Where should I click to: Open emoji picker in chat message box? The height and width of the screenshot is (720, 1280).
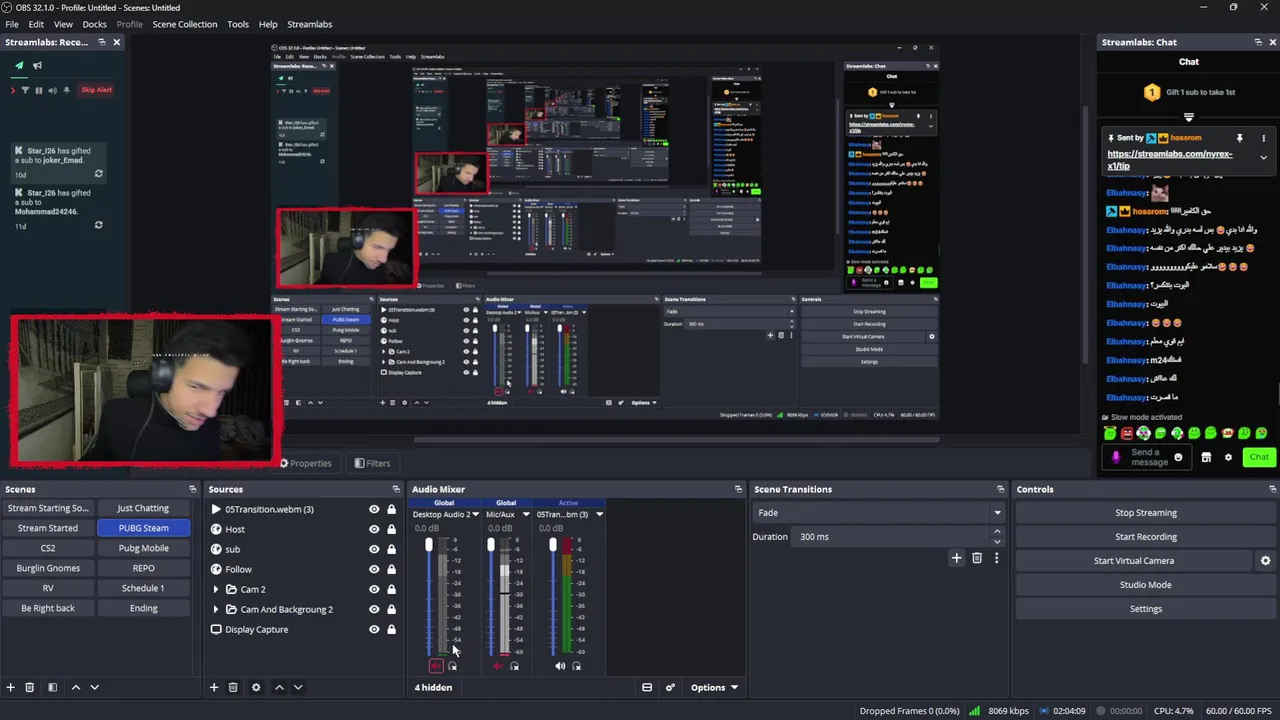(1178, 457)
